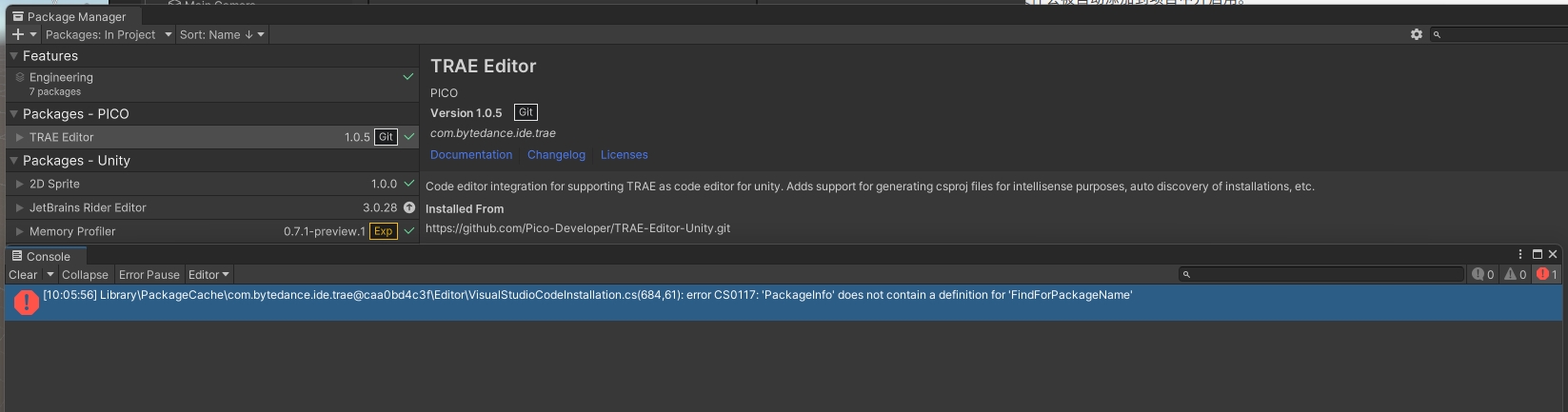The image size is (1568, 412).
Task: Click the Package Manager window icon in tab
Action: click(18, 16)
